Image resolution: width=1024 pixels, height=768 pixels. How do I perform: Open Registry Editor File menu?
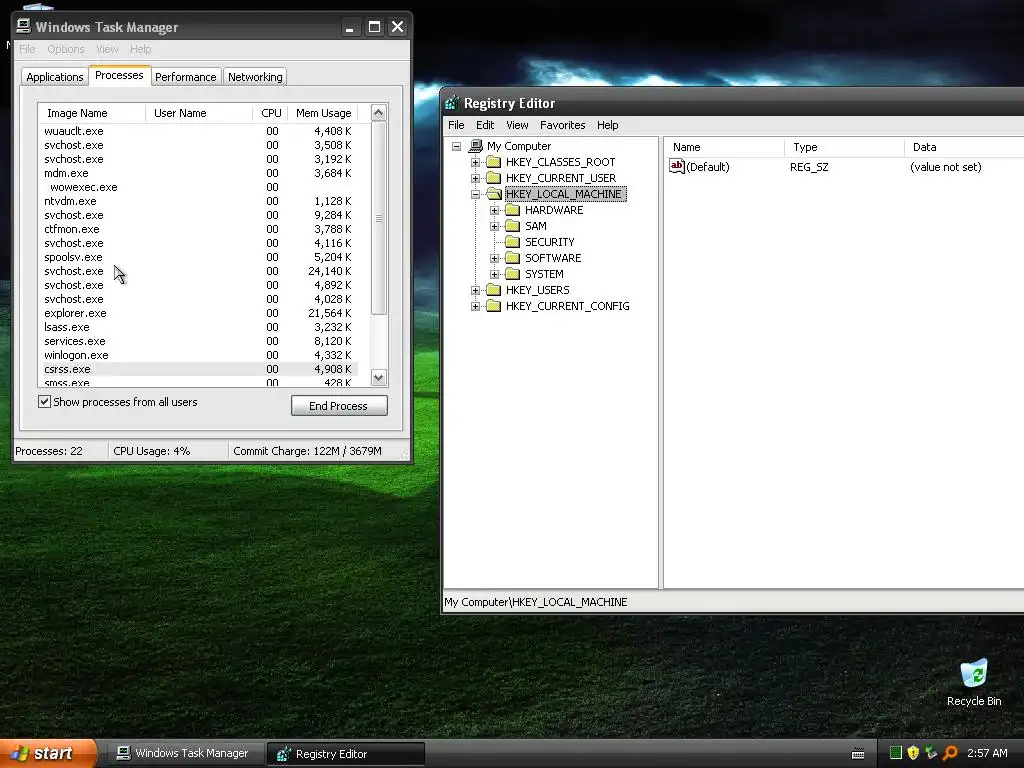tap(456, 125)
